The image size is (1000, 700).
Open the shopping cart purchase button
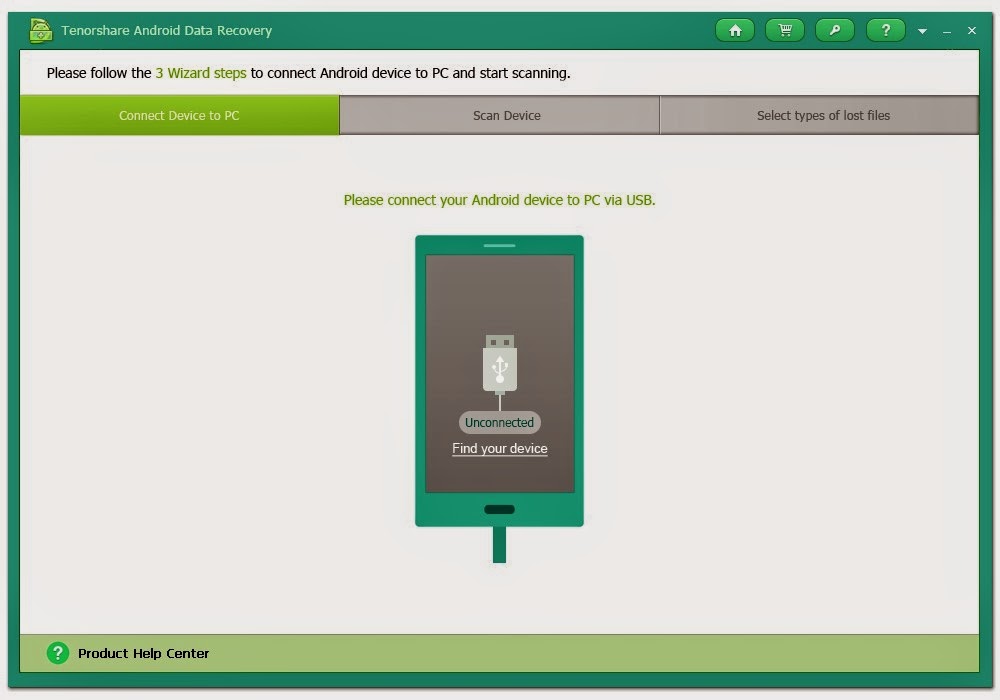[x=785, y=30]
